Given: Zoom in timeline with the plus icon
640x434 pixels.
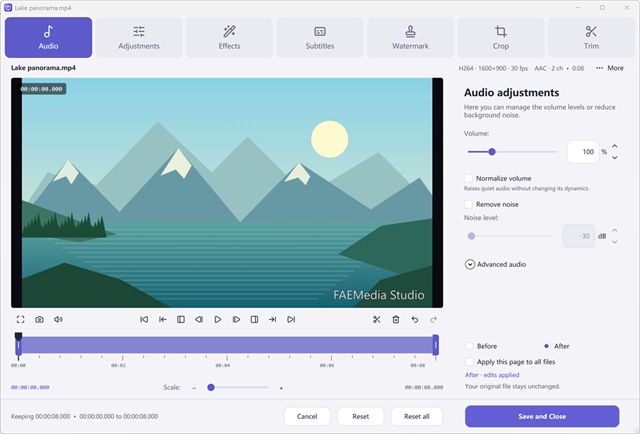Looking at the screenshot, I should (x=281, y=388).
